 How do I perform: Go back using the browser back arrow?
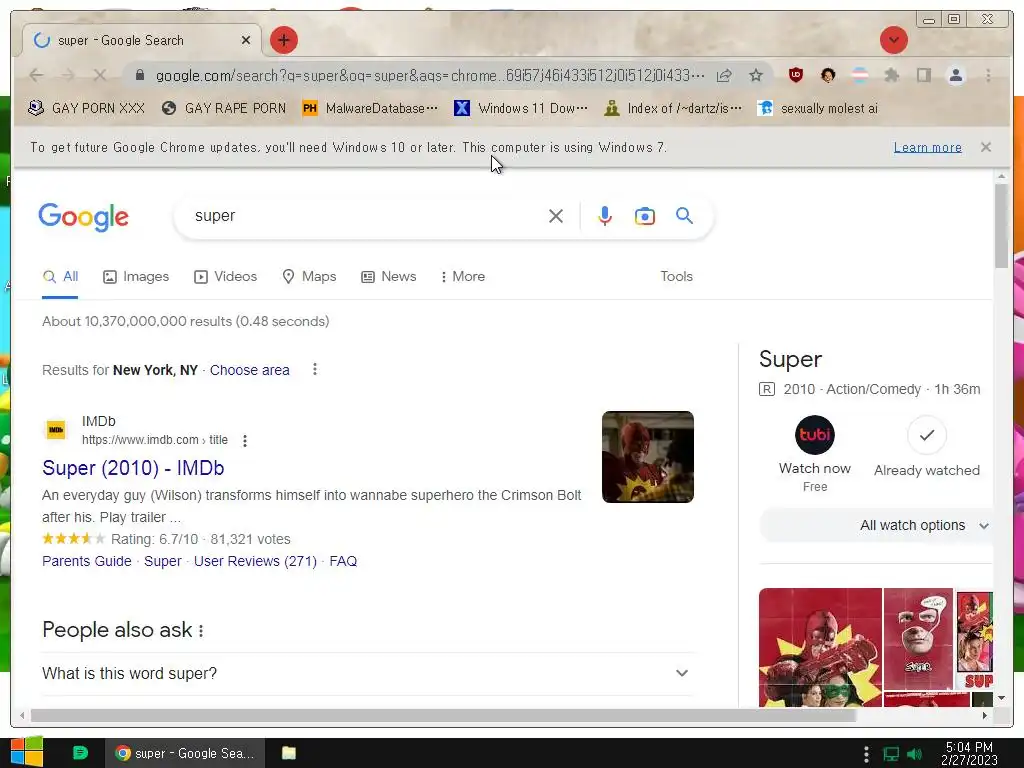(37, 75)
